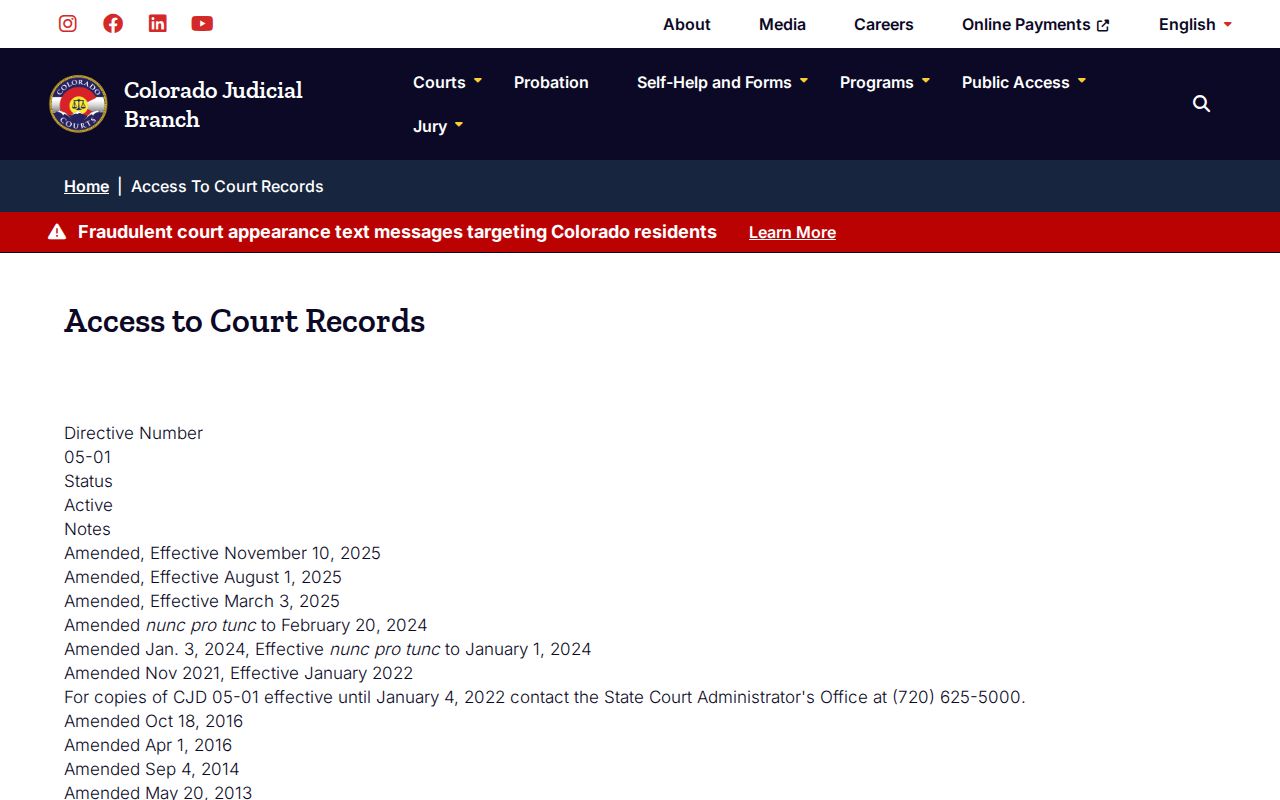
Task: Click the 'Amended, Effective March 3, 2025' note
Action: point(202,601)
